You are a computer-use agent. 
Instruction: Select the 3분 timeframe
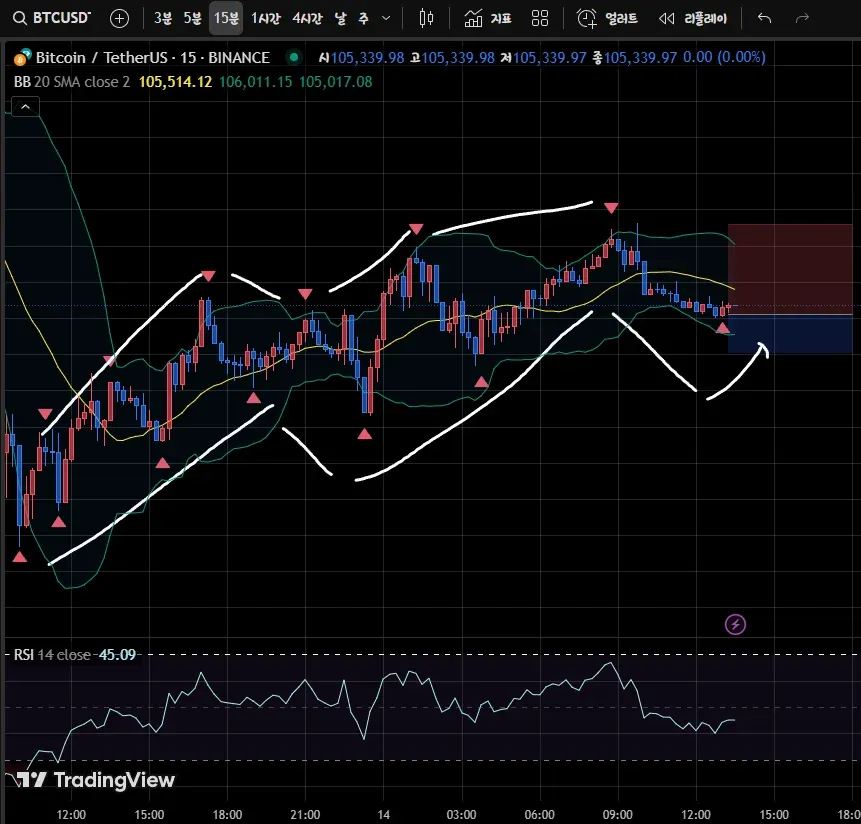[163, 18]
